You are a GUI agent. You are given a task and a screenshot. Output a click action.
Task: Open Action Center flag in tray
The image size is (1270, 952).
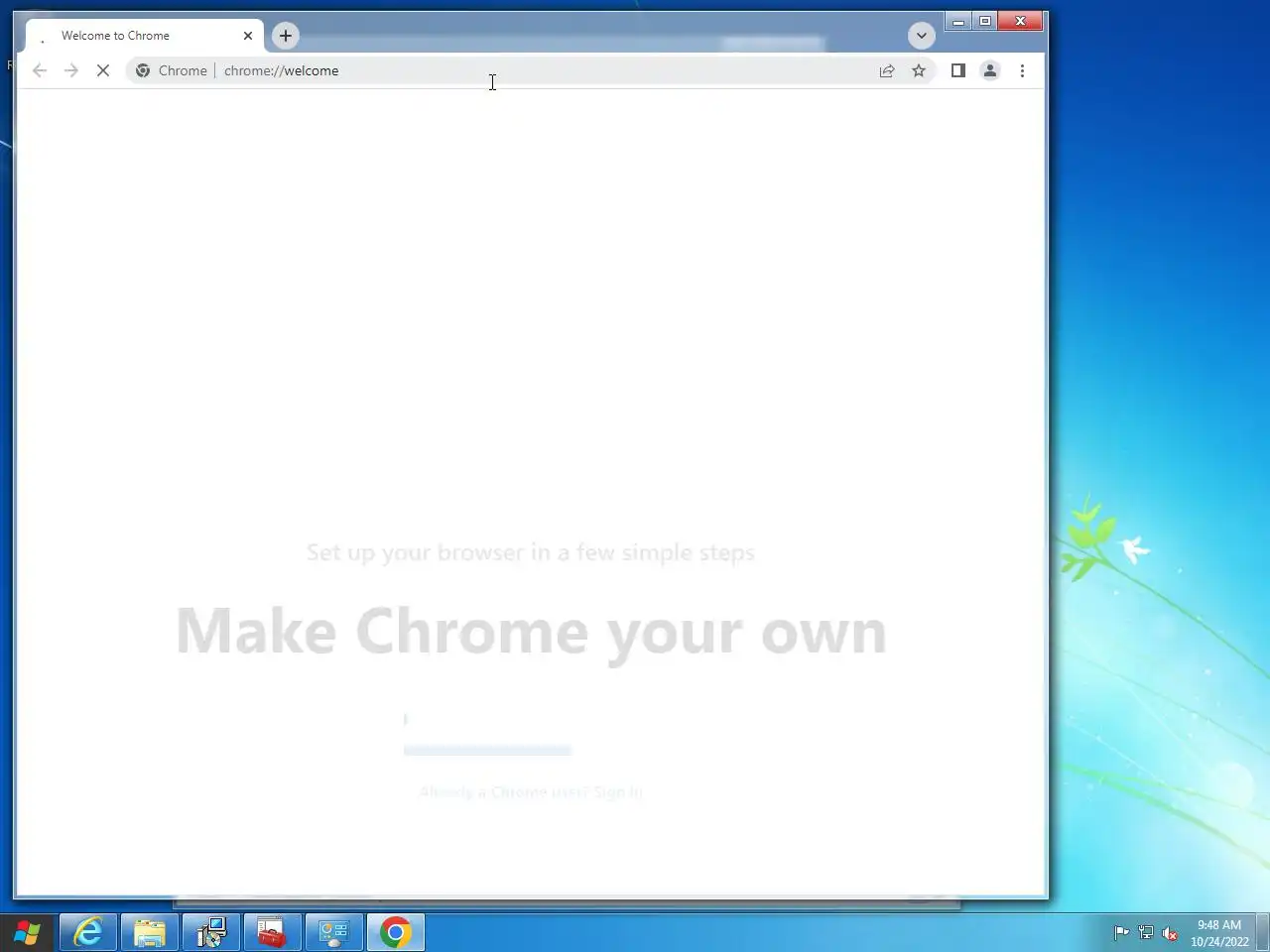click(x=1121, y=932)
